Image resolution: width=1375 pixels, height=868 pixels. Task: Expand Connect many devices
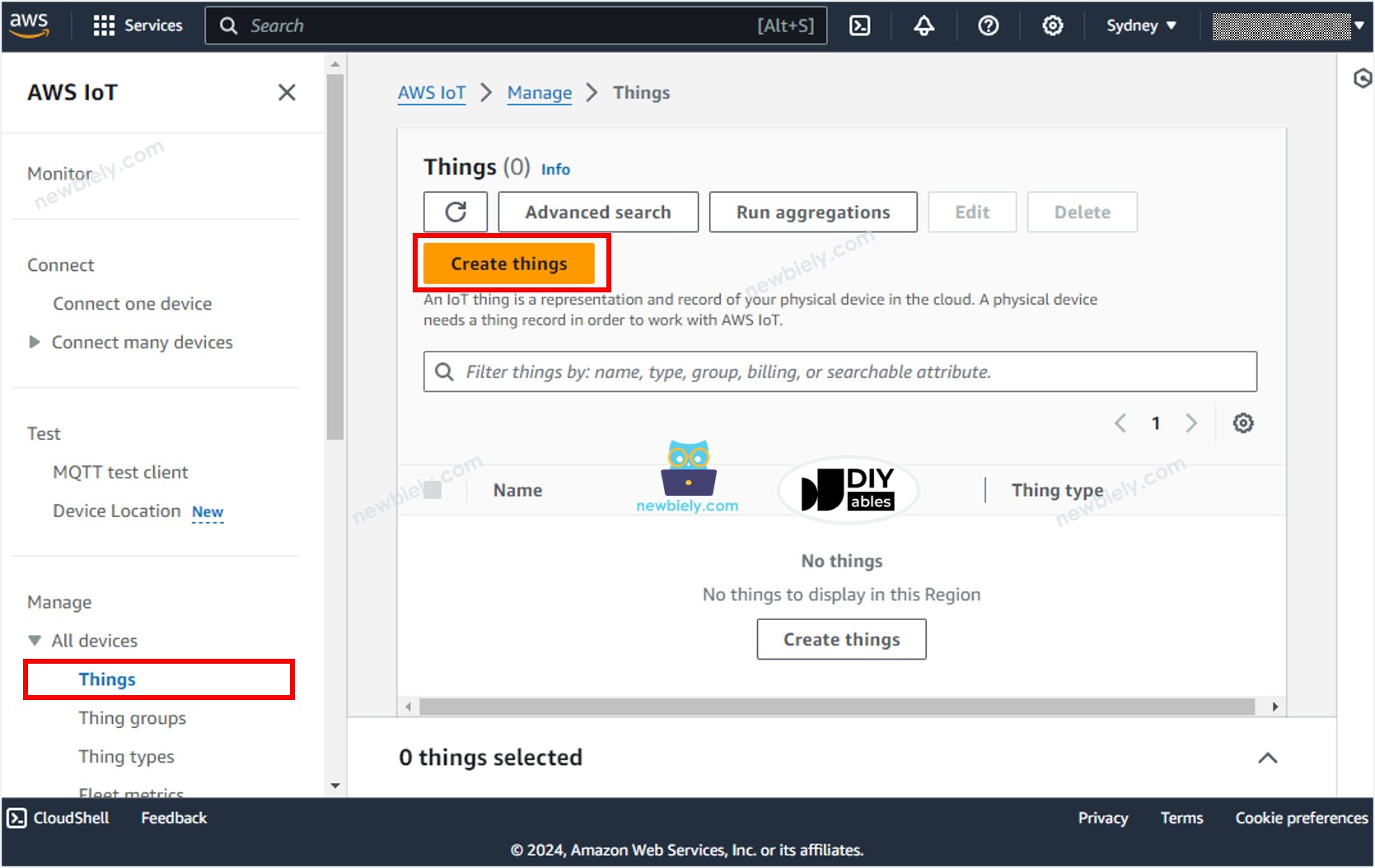(x=34, y=342)
